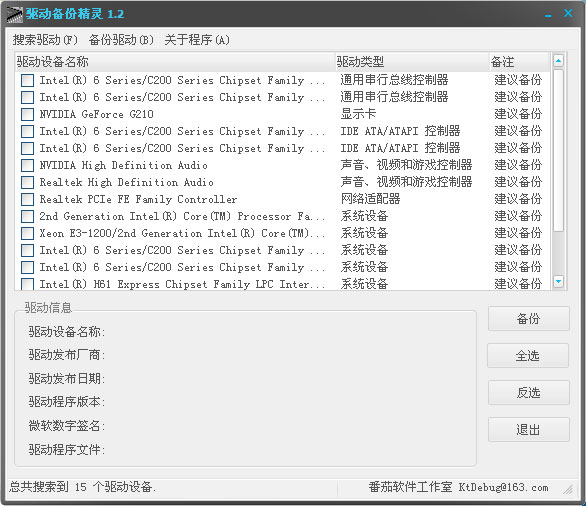Click the 驱动发布厂商 label
This screenshot has width=586, height=506.
click(x=67, y=355)
